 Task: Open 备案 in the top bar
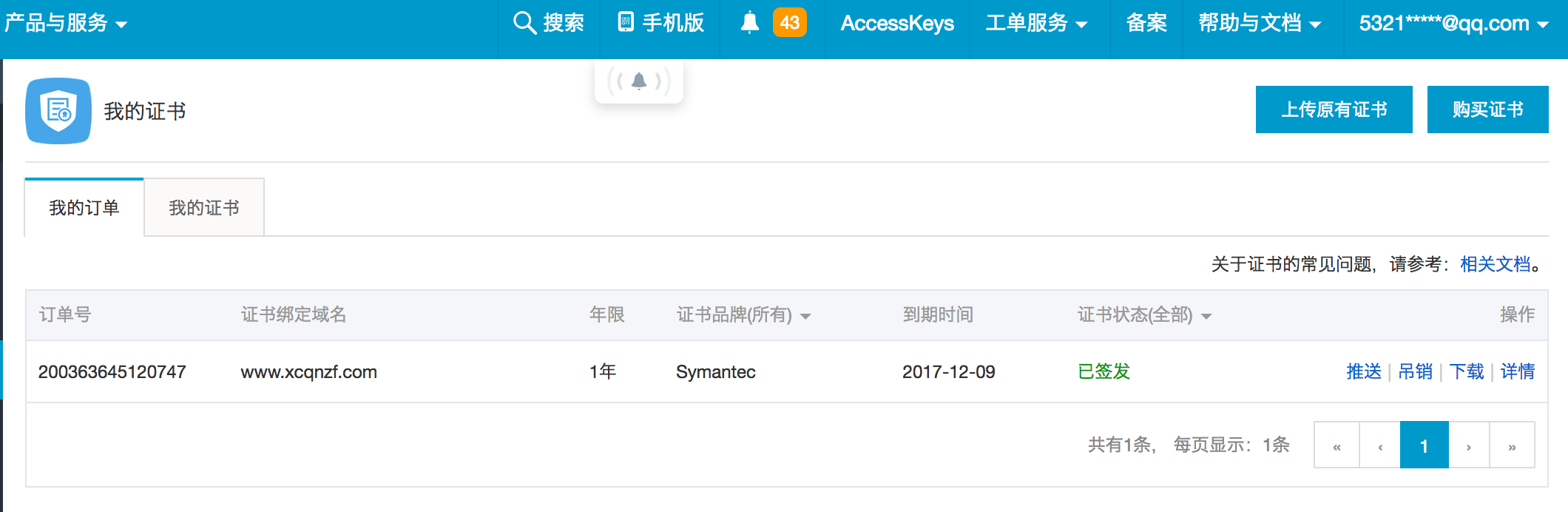pos(1146,23)
